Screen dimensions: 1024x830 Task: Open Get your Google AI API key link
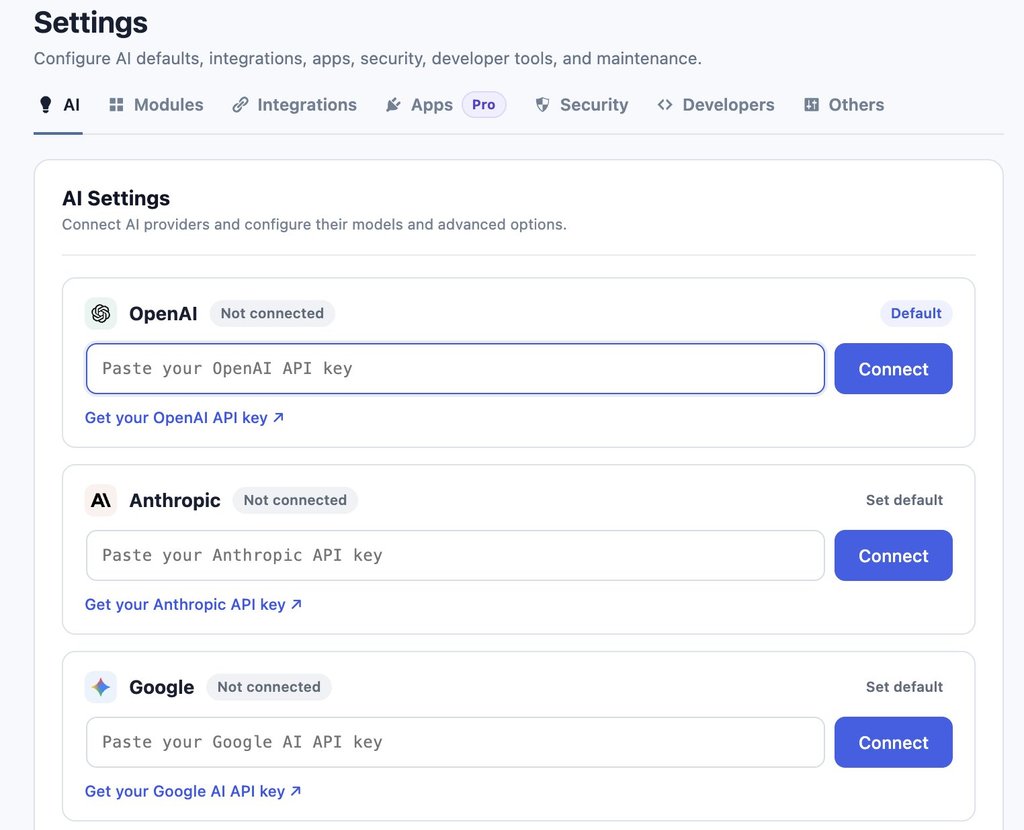[x=193, y=791]
